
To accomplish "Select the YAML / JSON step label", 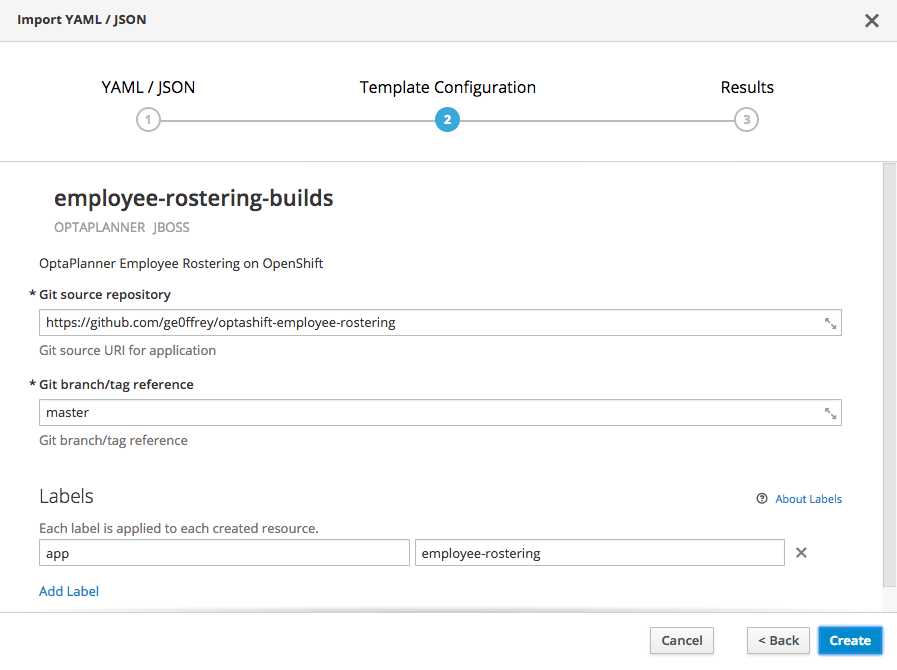I will [x=148, y=87].
